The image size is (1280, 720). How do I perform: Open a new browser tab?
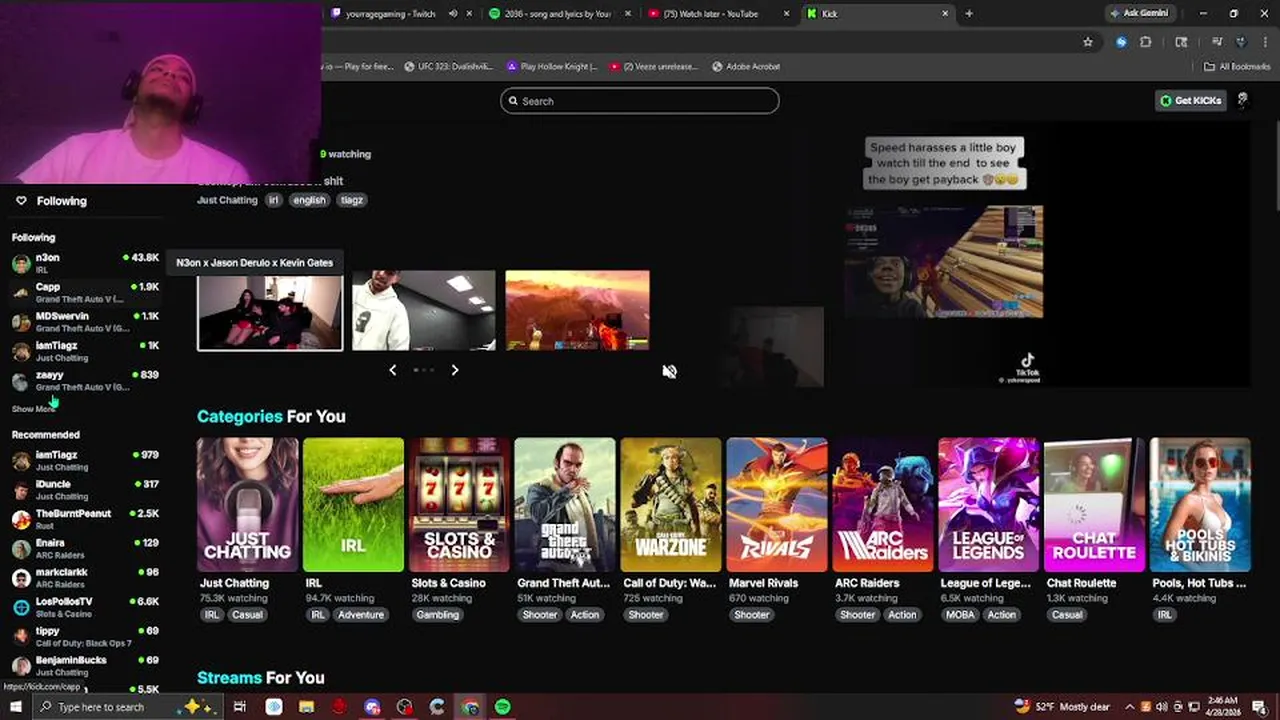point(969,14)
